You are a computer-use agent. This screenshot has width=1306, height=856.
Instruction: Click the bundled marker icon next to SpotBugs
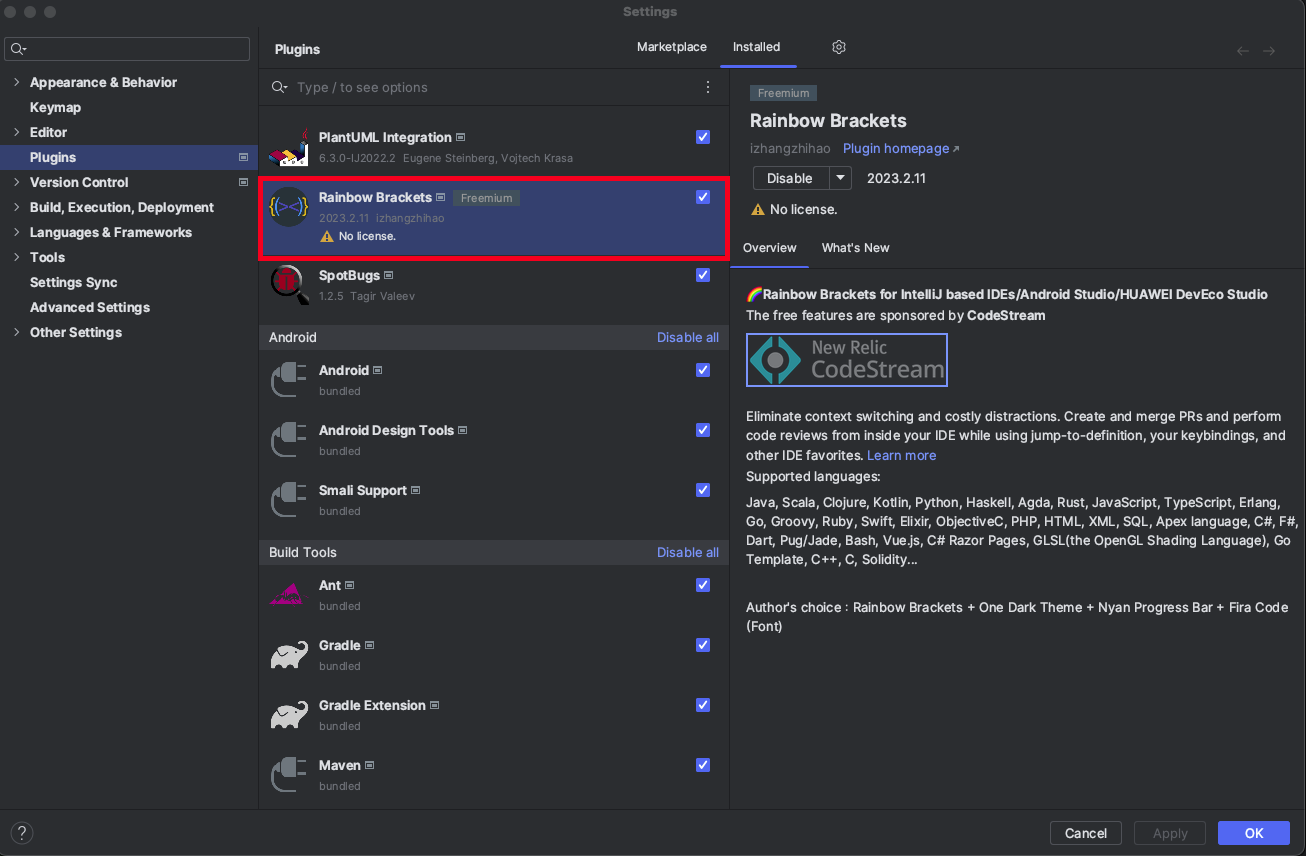(389, 275)
